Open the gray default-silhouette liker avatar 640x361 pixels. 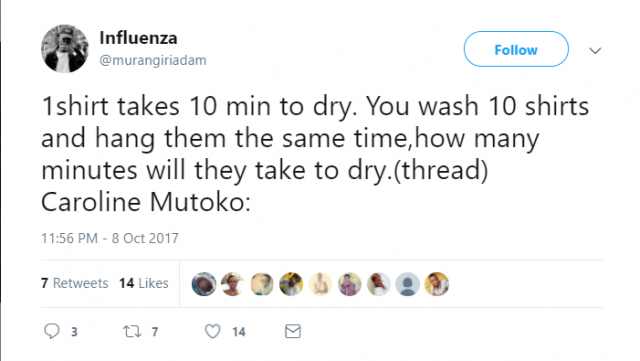[x=407, y=284]
